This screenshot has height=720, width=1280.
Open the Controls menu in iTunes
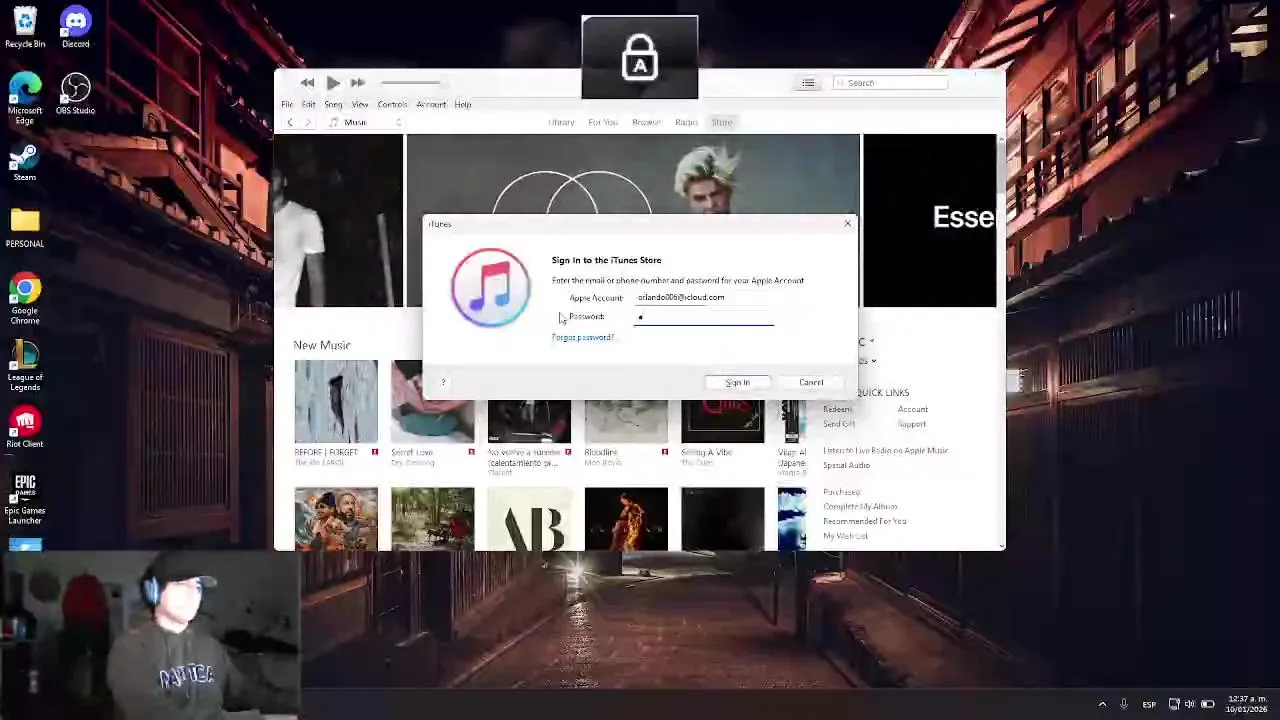(392, 104)
